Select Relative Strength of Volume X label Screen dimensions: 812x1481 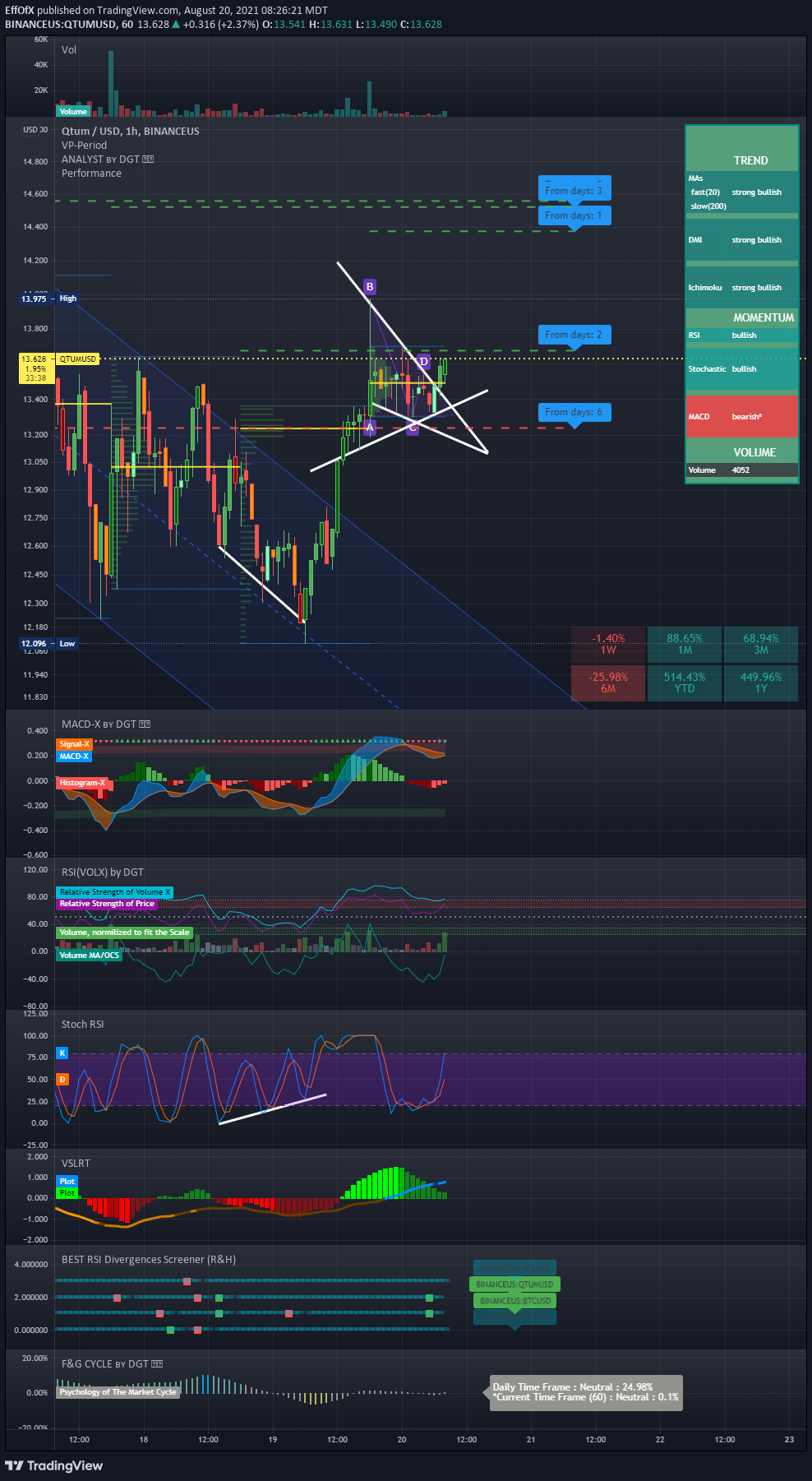[115, 892]
